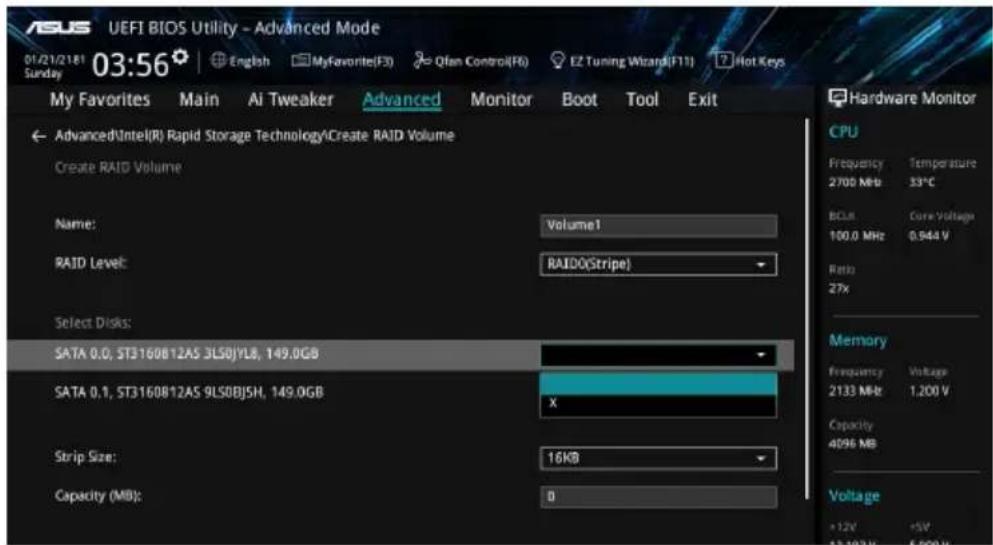Click the English language button
Viewport: 993px width, 545px height.
click(x=241, y=61)
